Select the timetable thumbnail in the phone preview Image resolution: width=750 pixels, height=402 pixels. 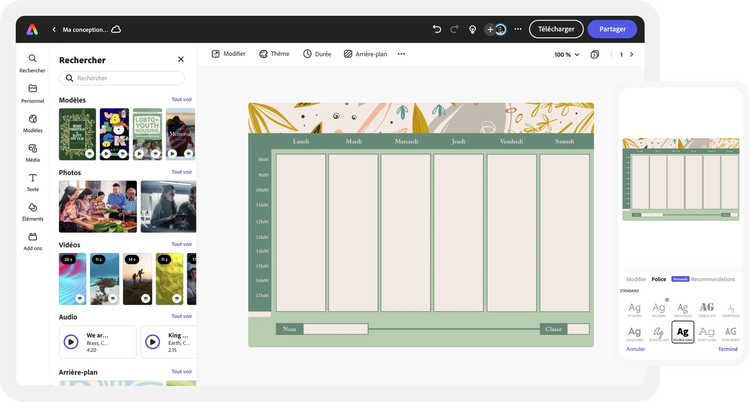[681, 180]
